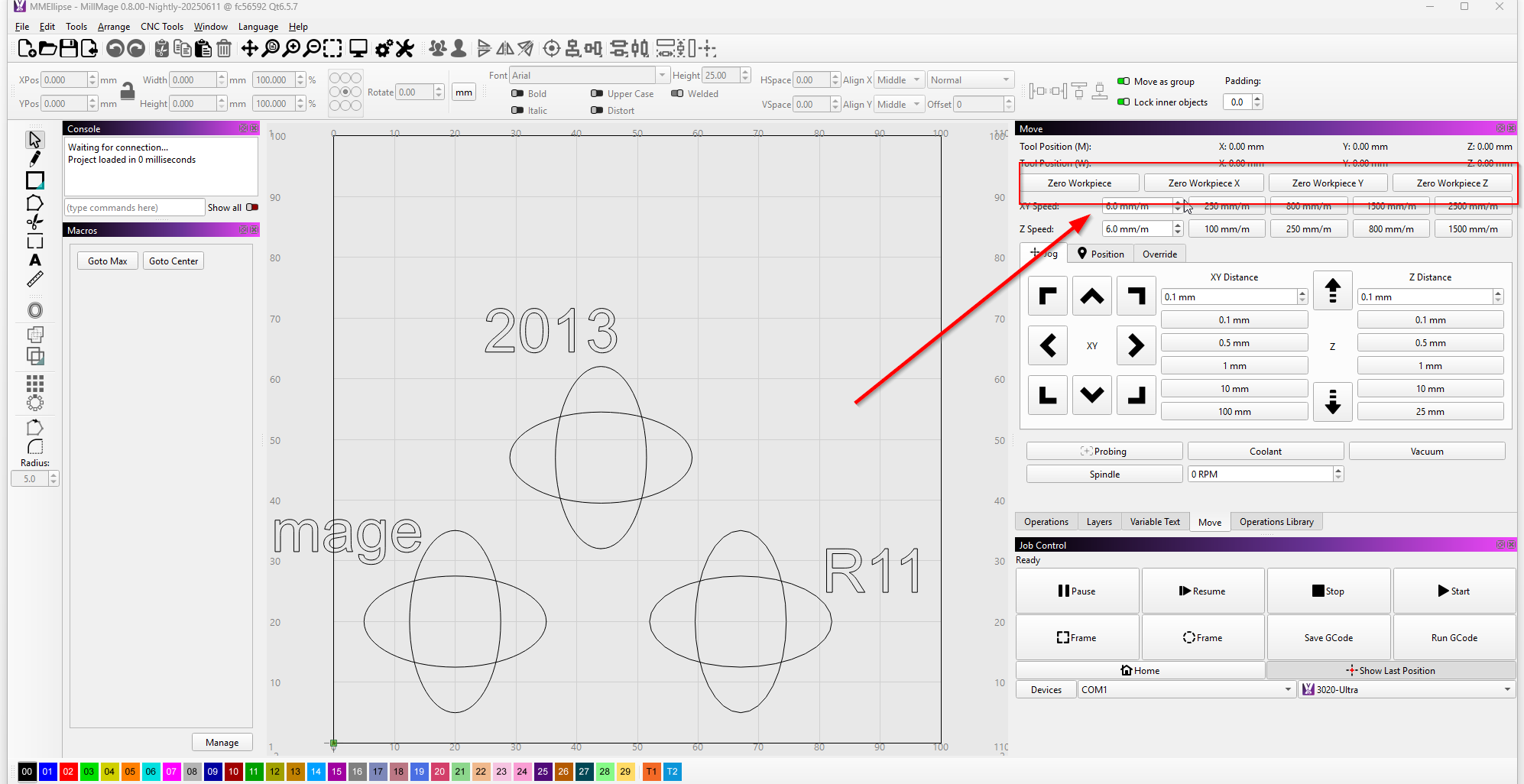Select the Text tool (A icon)
The height and width of the screenshot is (784, 1524).
pos(34,261)
